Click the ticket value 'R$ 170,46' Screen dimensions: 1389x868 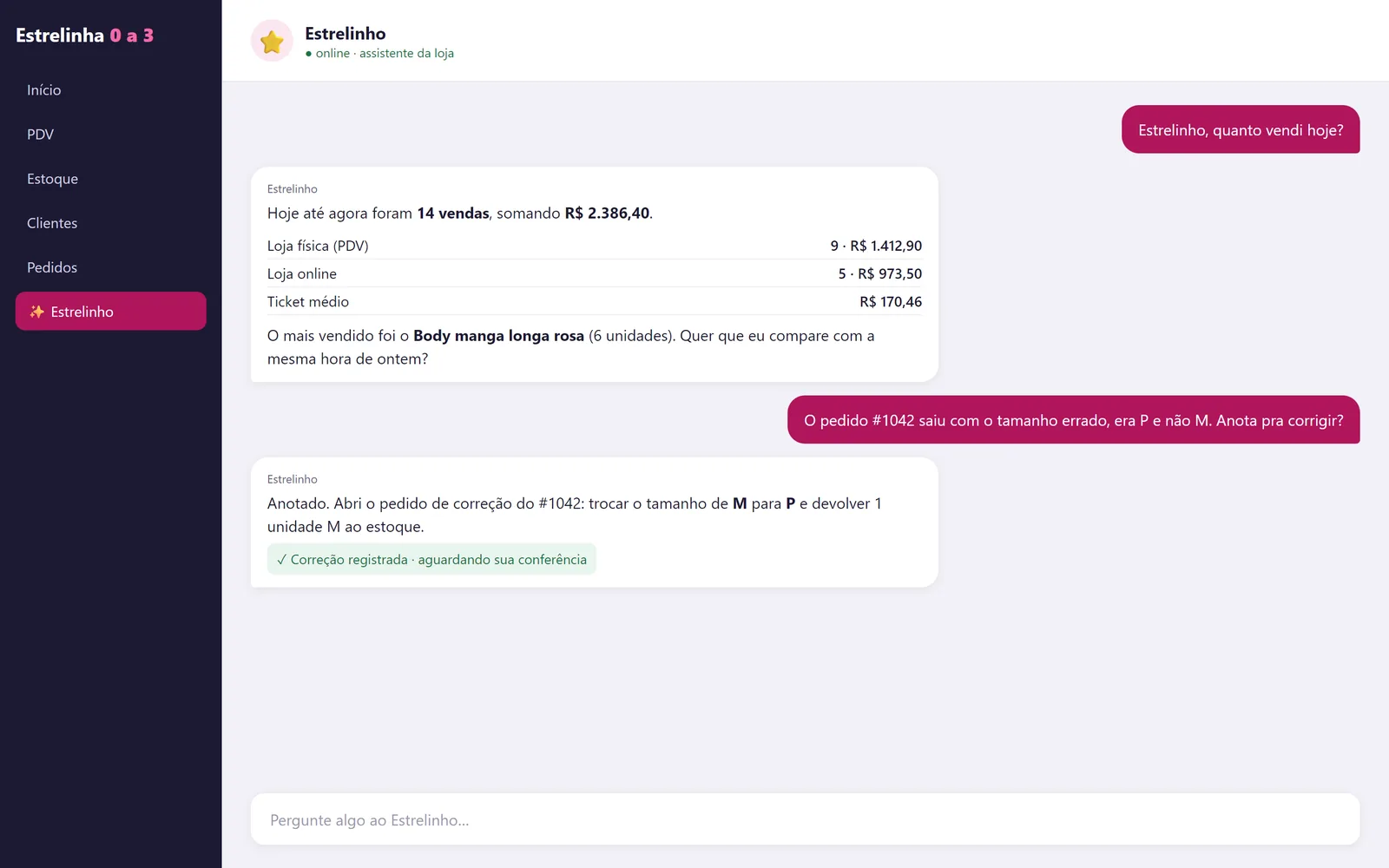pyautogui.click(x=891, y=301)
